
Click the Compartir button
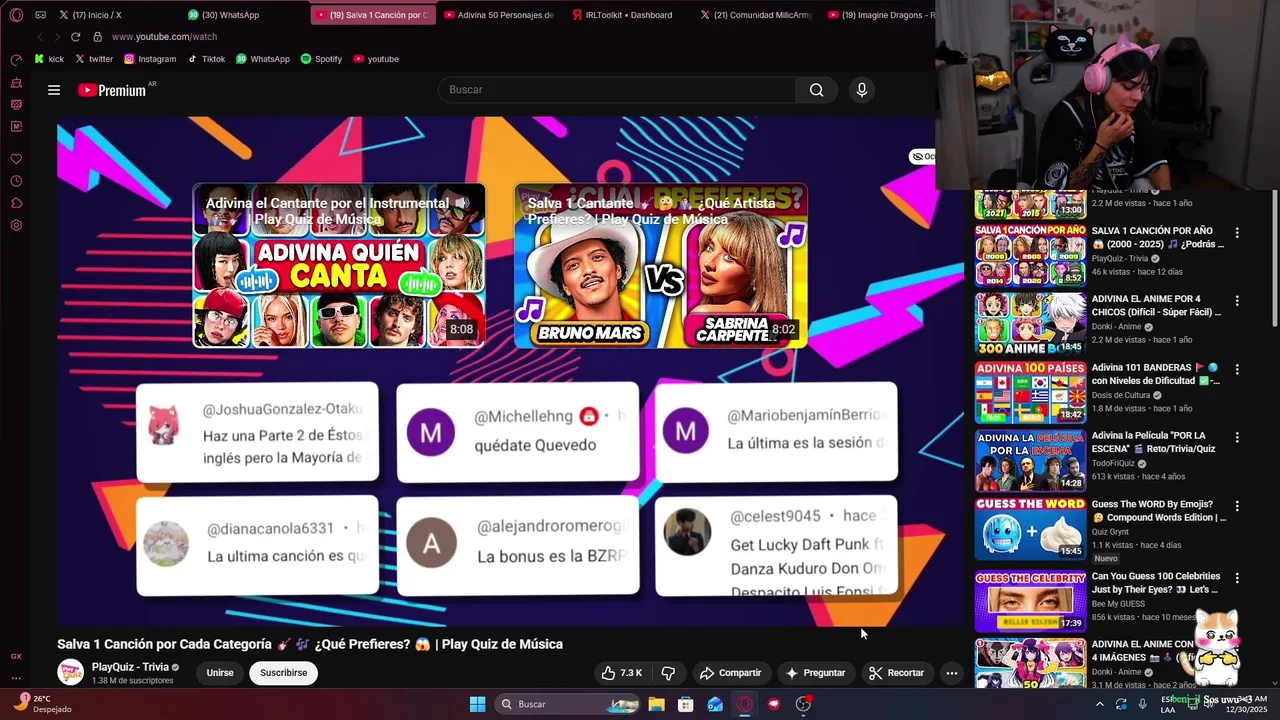(730, 673)
